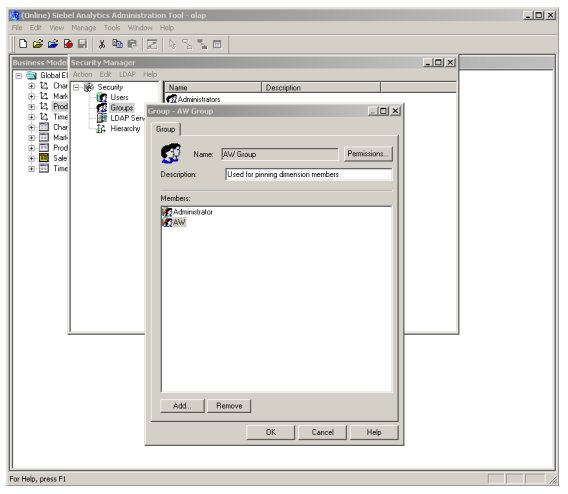Open the View menu

click(57, 28)
